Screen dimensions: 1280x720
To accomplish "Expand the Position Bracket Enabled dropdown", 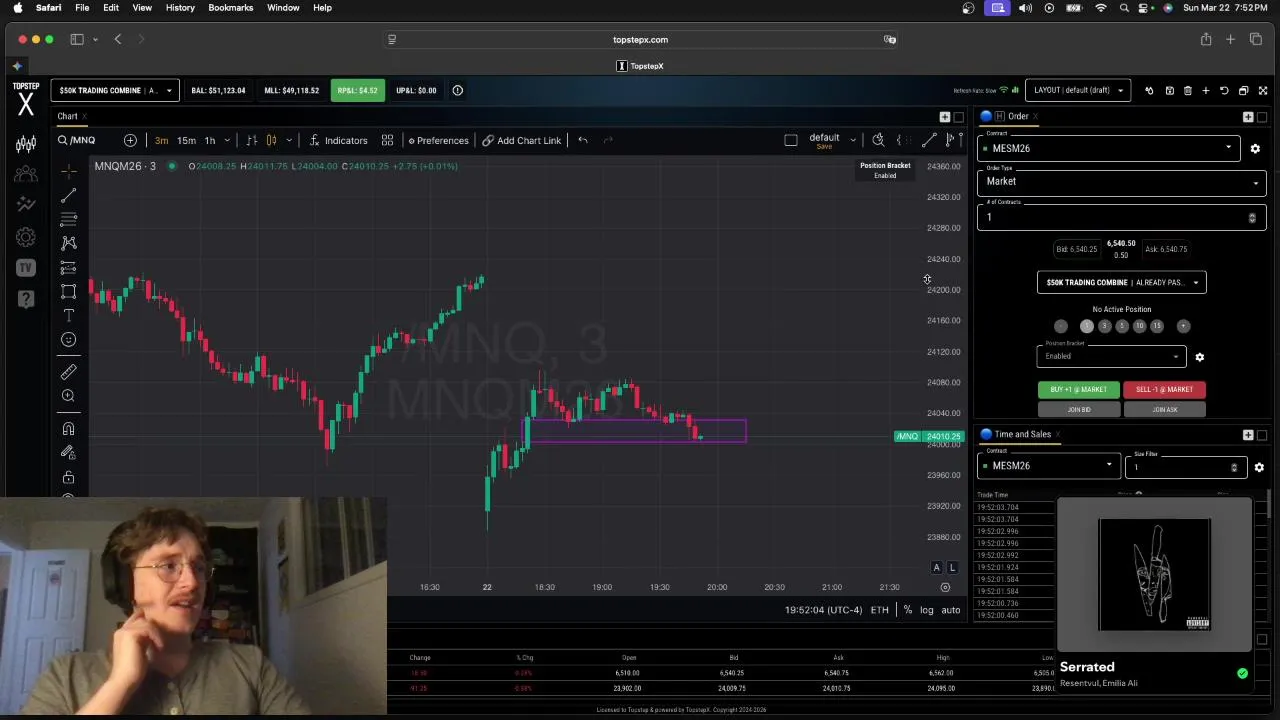I will (1112, 356).
